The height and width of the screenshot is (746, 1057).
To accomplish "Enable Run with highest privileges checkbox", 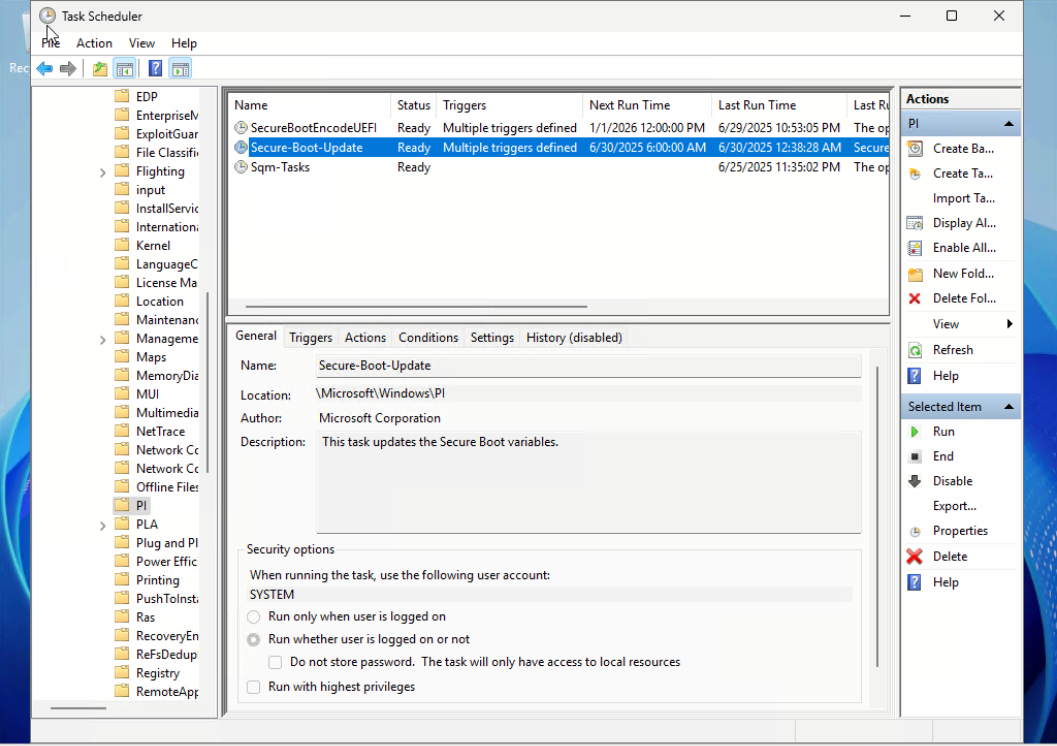I will [254, 687].
